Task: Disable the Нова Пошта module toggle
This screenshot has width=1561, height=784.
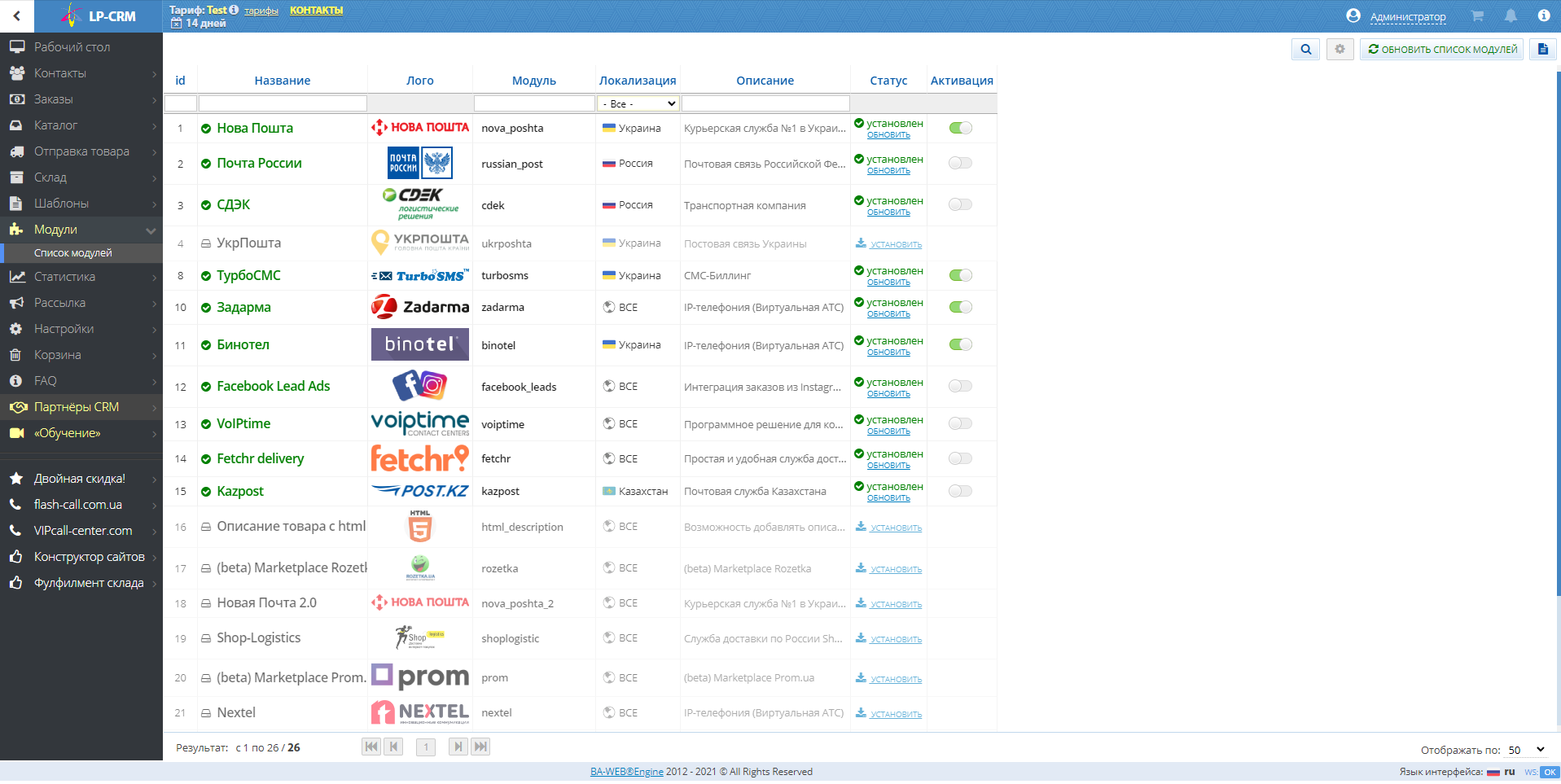Action: [x=961, y=128]
